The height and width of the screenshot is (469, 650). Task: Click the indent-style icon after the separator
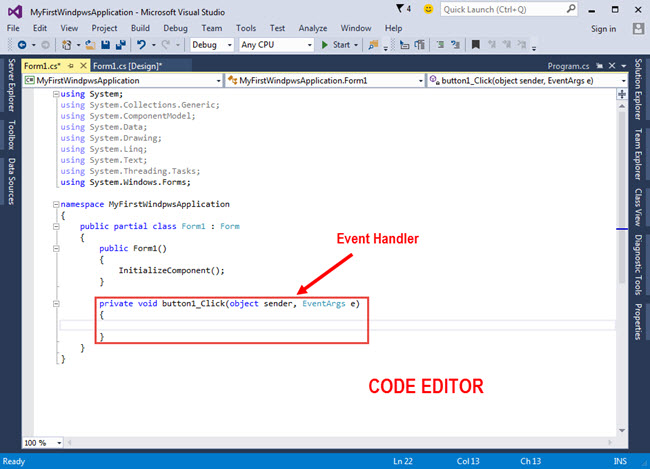405,45
